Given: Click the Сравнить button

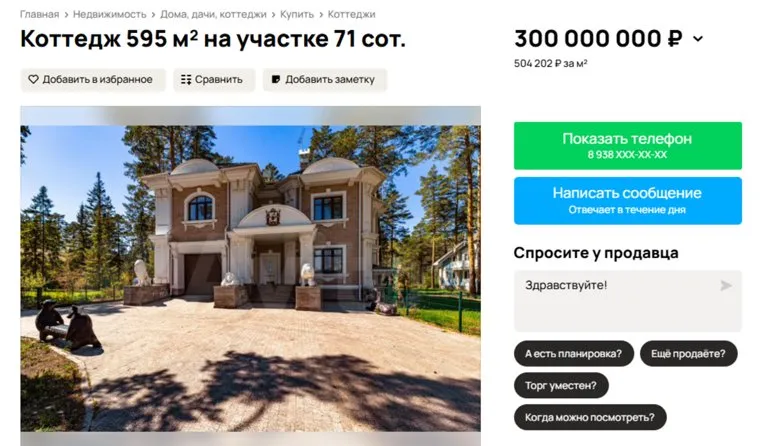Looking at the screenshot, I should click(214, 80).
